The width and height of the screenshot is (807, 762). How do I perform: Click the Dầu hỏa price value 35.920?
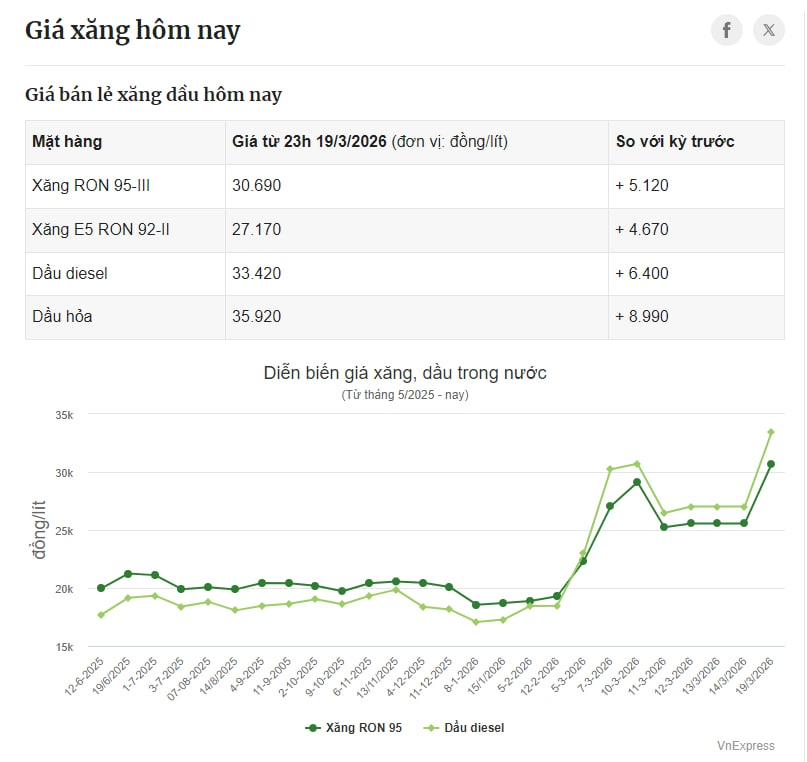256,317
